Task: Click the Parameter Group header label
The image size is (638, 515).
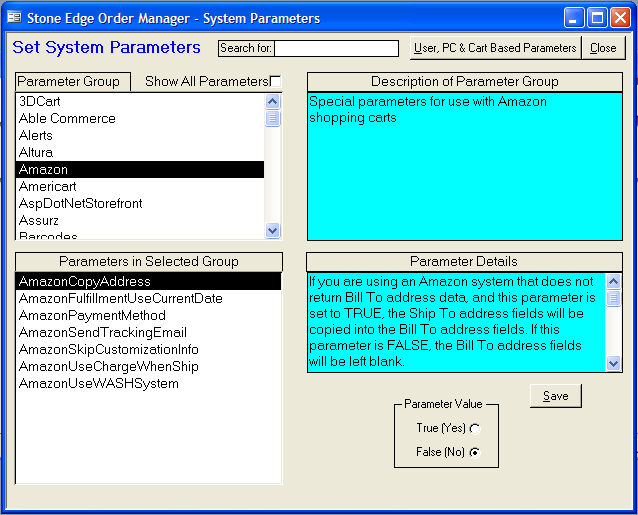Action: click(x=72, y=82)
